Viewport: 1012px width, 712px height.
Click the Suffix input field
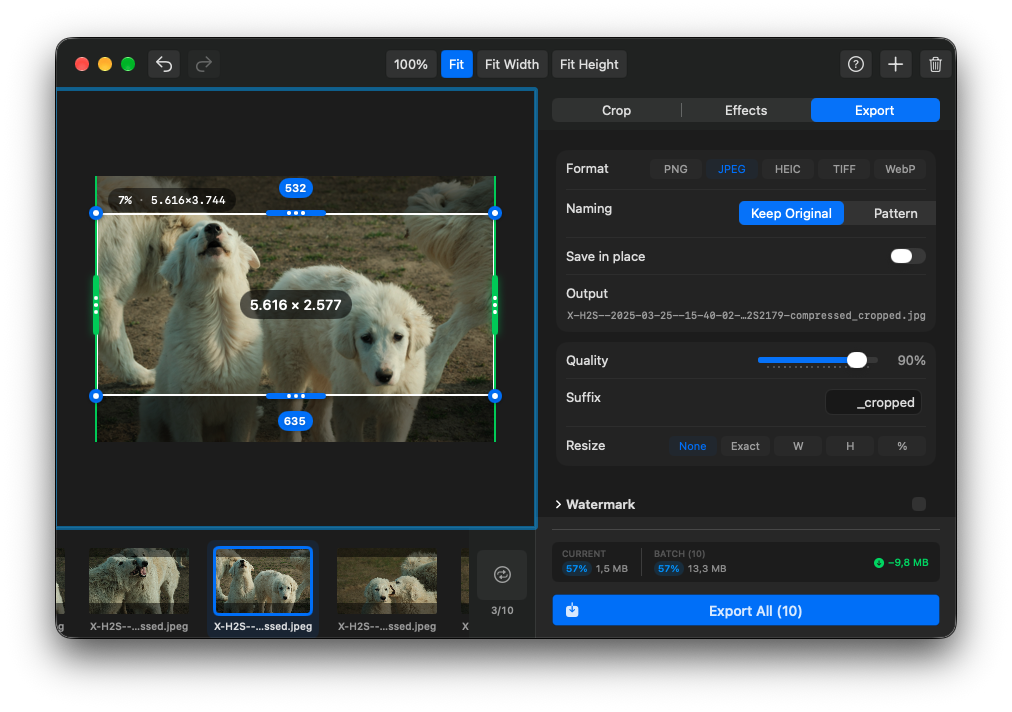[x=873, y=402]
